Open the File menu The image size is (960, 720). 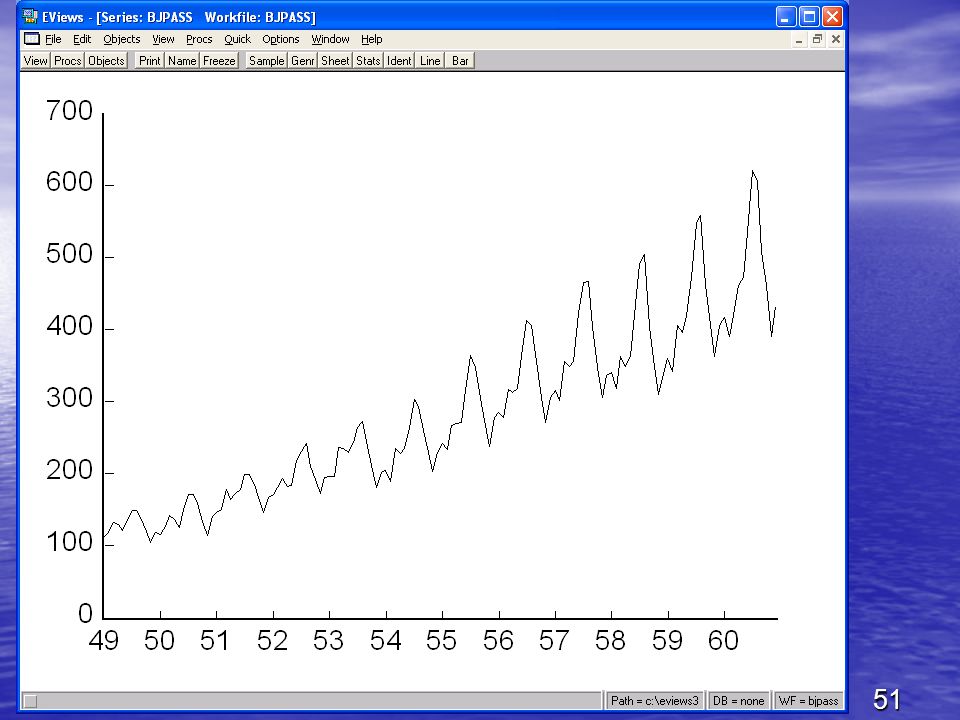tap(53, 39)
